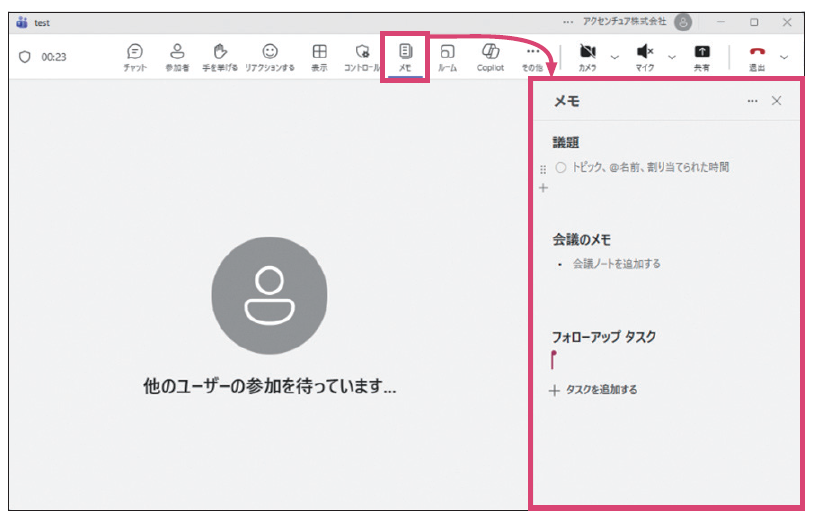814x517 pixels.
Task: Click the meeting timer 00:23
Action: (x=54, y=57)
